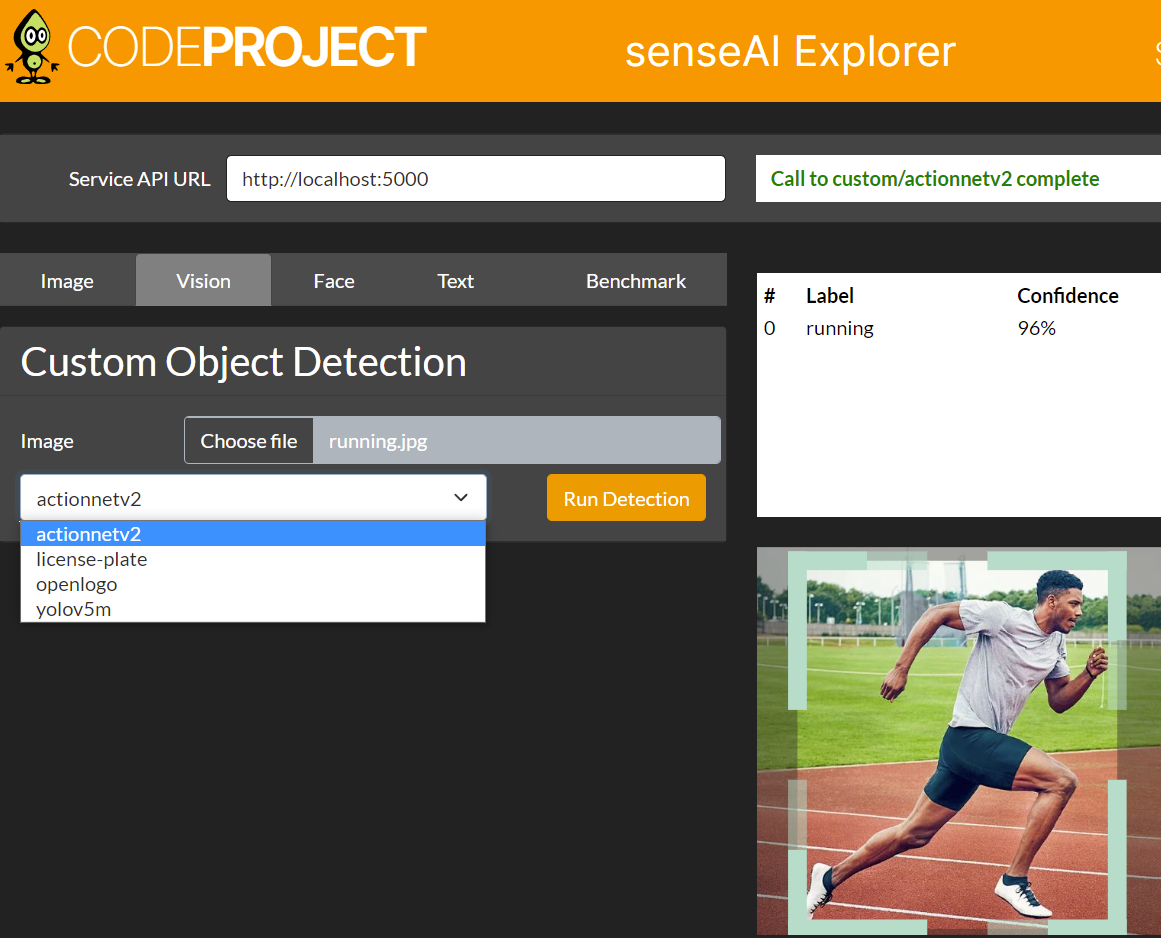Open the Benchmark tab
Viewport: 1161px width, 938px height.
pyautogui.click(x=636, y=281)
